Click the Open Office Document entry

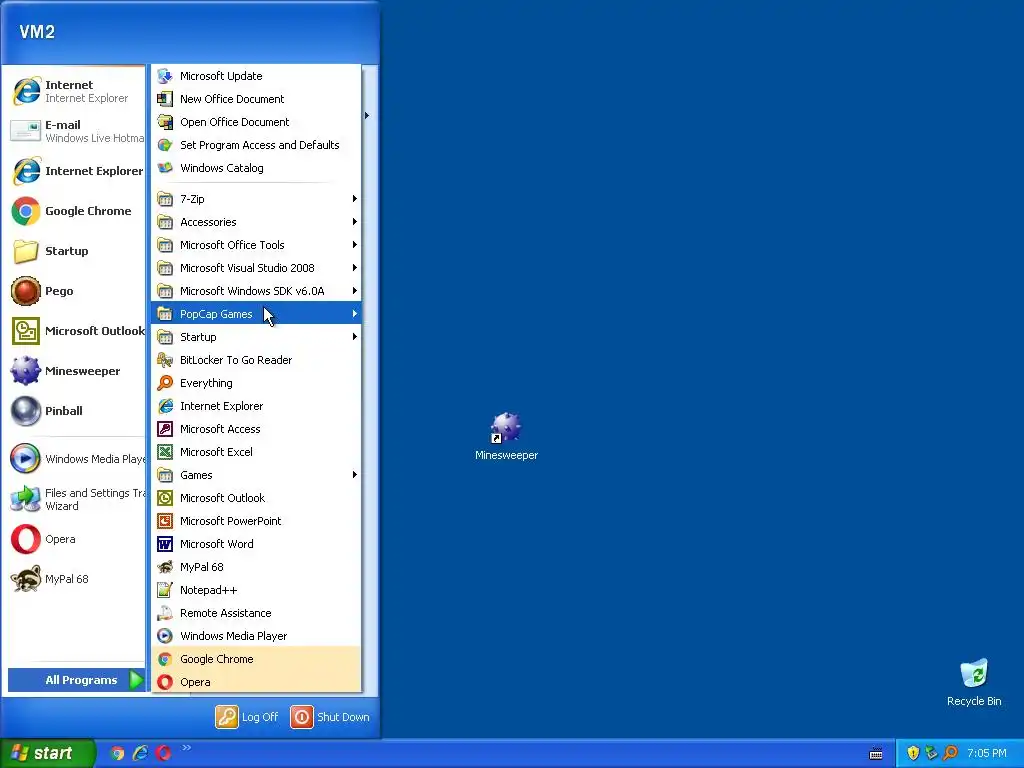tap(255, 122)
